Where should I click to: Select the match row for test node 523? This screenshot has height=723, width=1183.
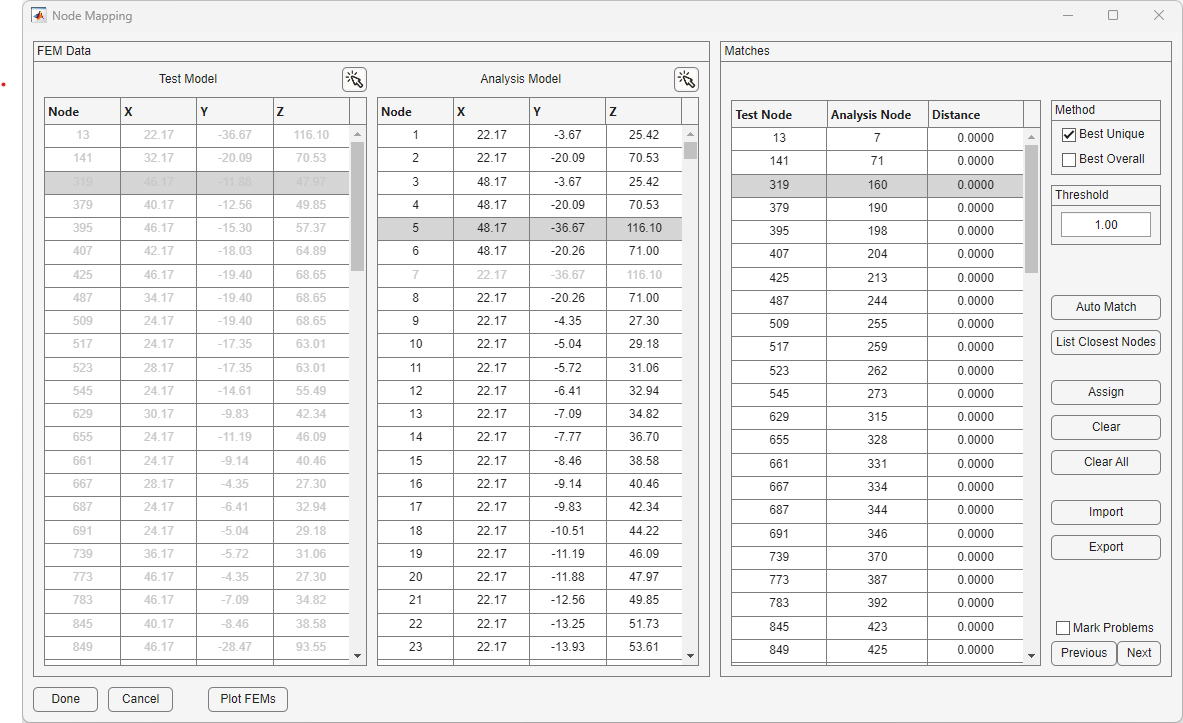[877, 371]
